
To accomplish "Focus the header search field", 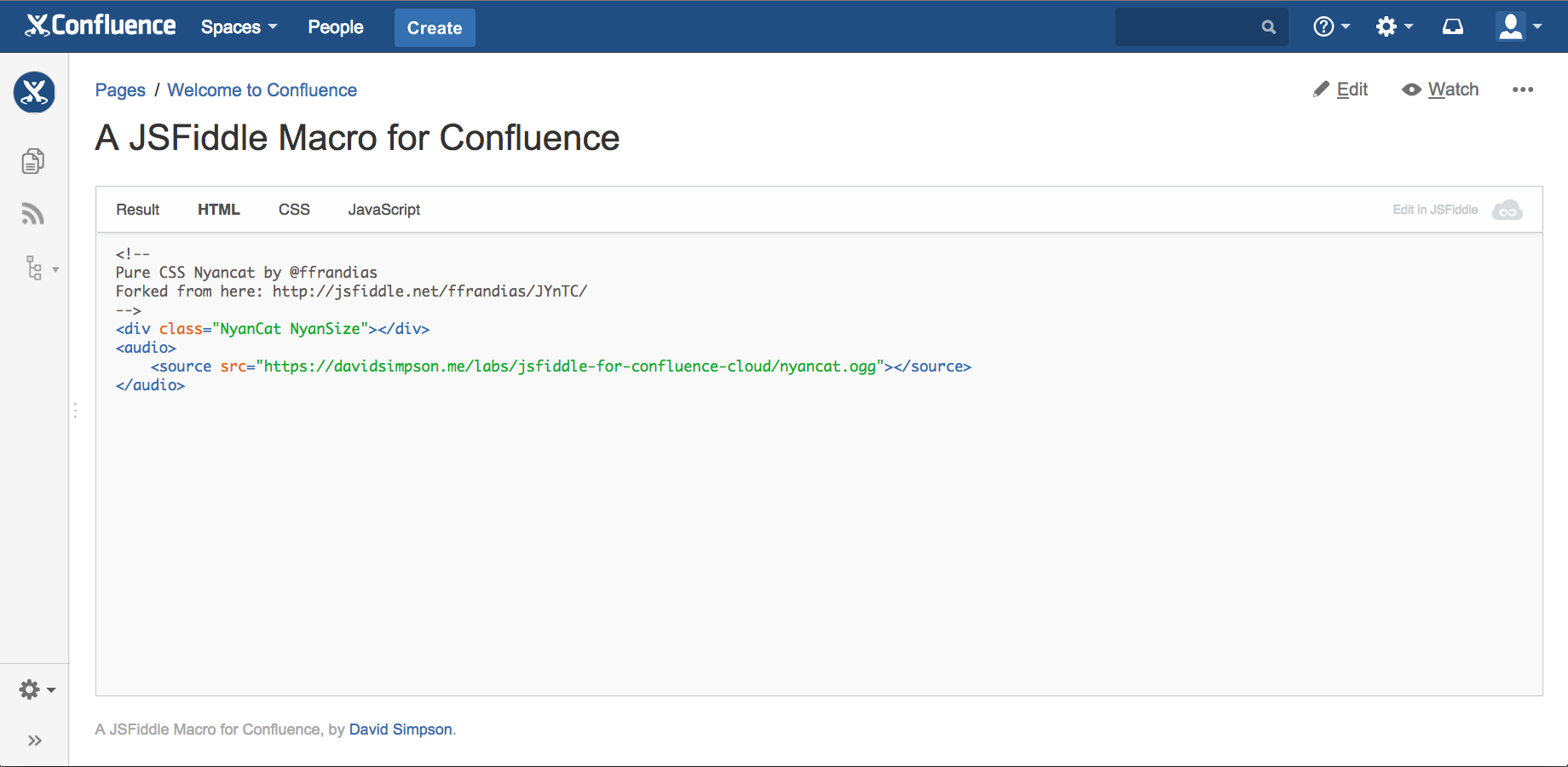I will point(1202,27).
